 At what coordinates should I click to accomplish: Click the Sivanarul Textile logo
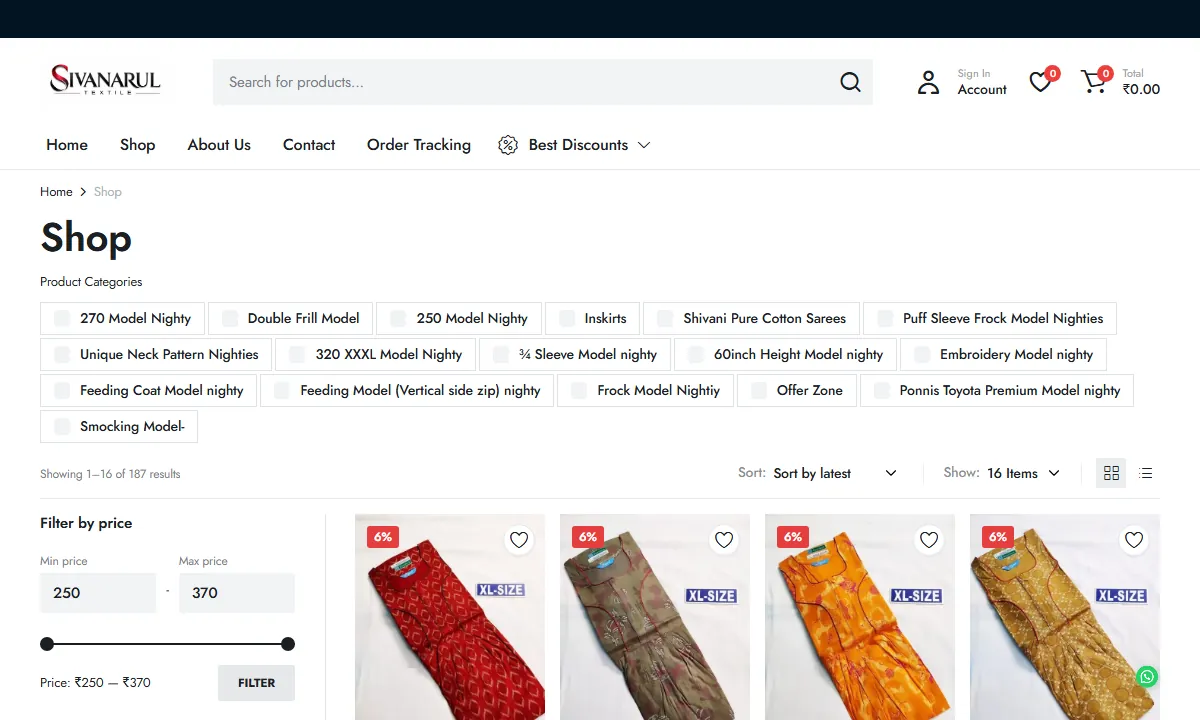(106, 80)
